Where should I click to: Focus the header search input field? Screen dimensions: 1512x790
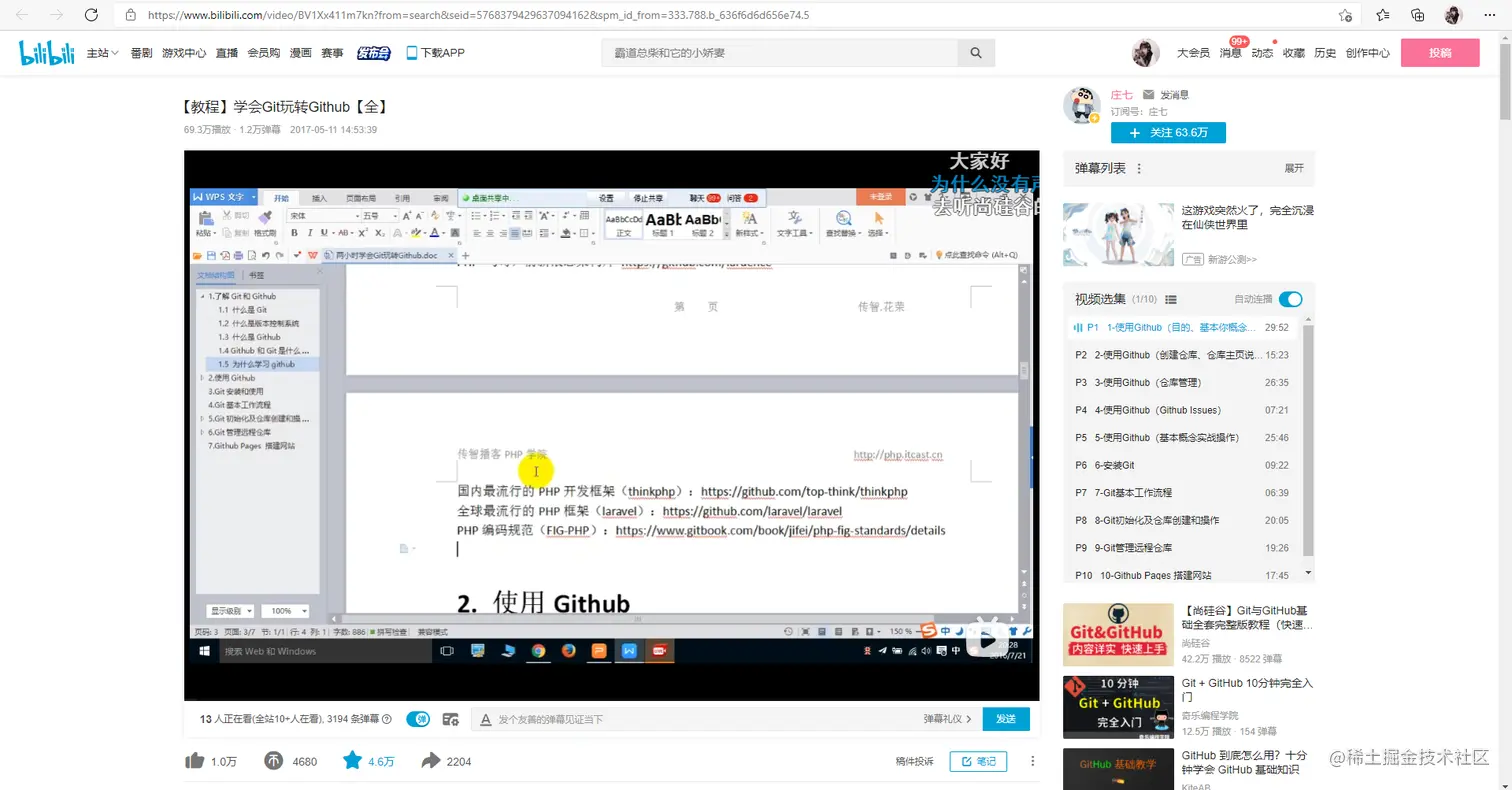(779, 53)
